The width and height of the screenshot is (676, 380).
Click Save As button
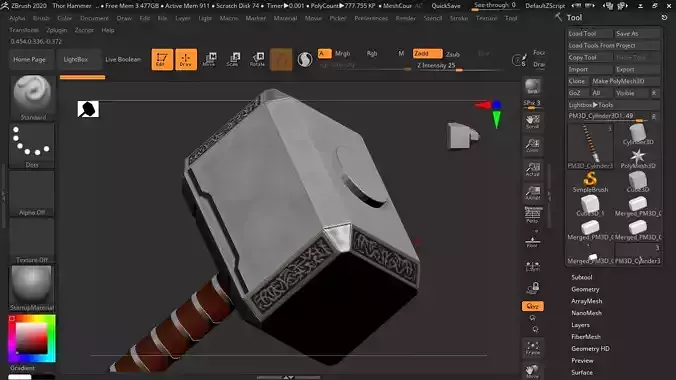(637, 34)
